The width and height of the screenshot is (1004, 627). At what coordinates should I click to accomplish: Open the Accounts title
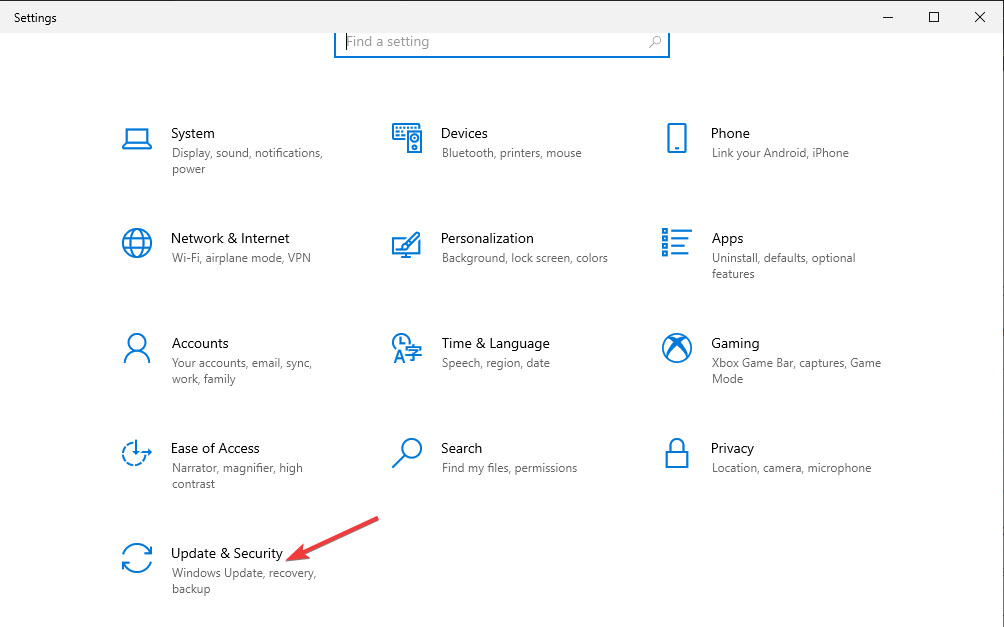pos(200,343)
